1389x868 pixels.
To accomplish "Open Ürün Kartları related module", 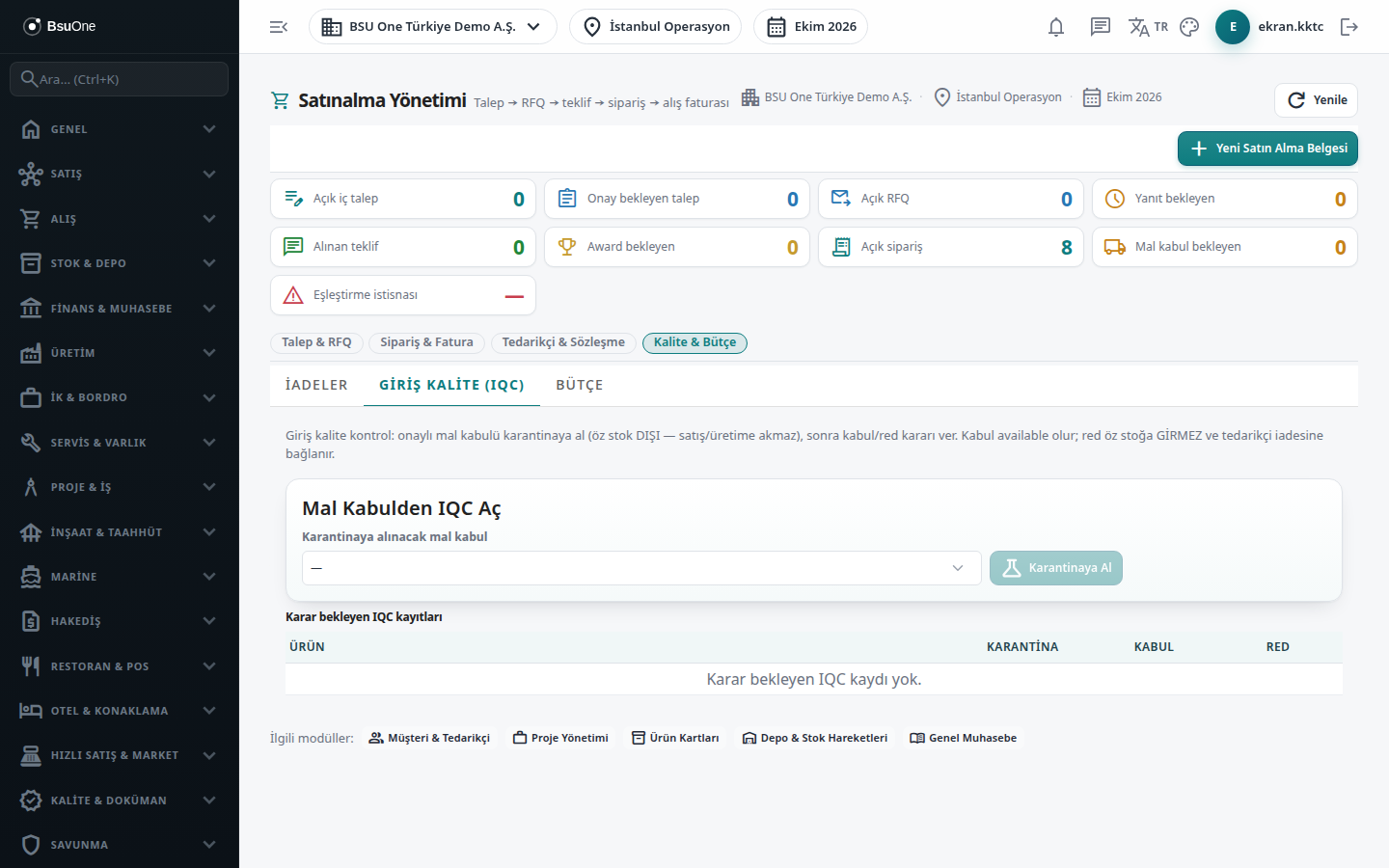I will 675,738.
